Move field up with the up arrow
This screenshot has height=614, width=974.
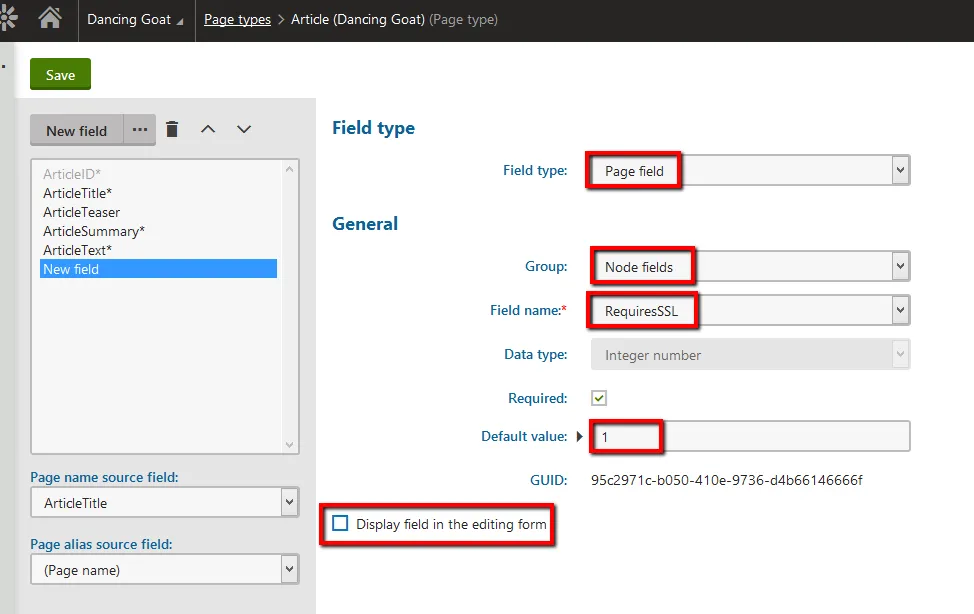point(208,129)
